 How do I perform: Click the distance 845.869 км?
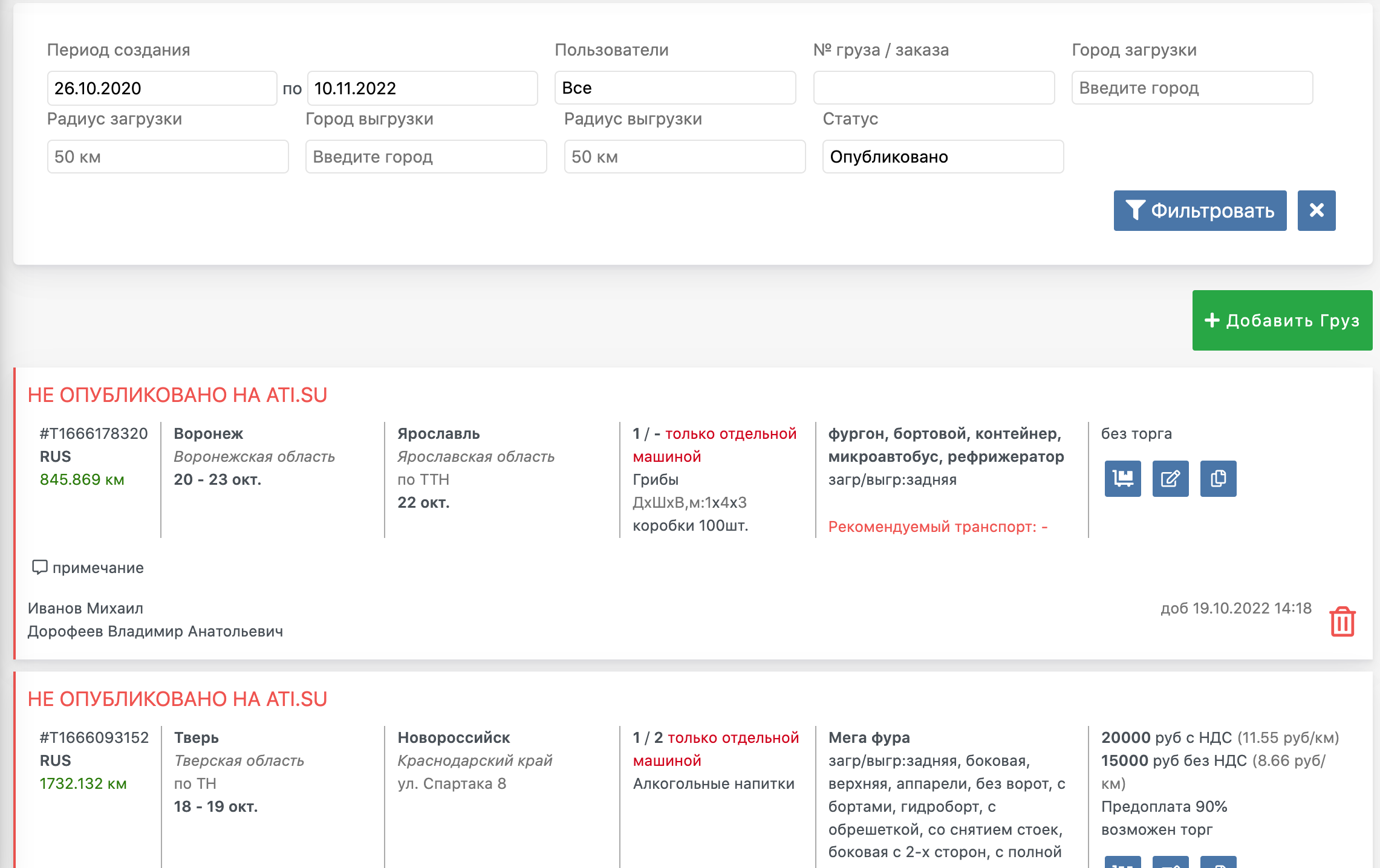[x=82, y=479]
